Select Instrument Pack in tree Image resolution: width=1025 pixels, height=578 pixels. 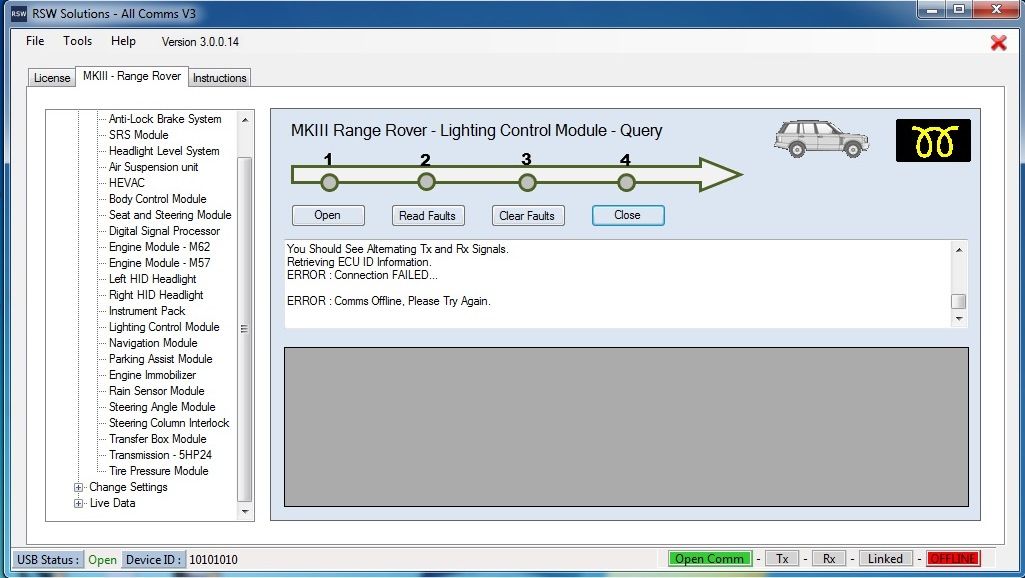(x=147, y=311)
